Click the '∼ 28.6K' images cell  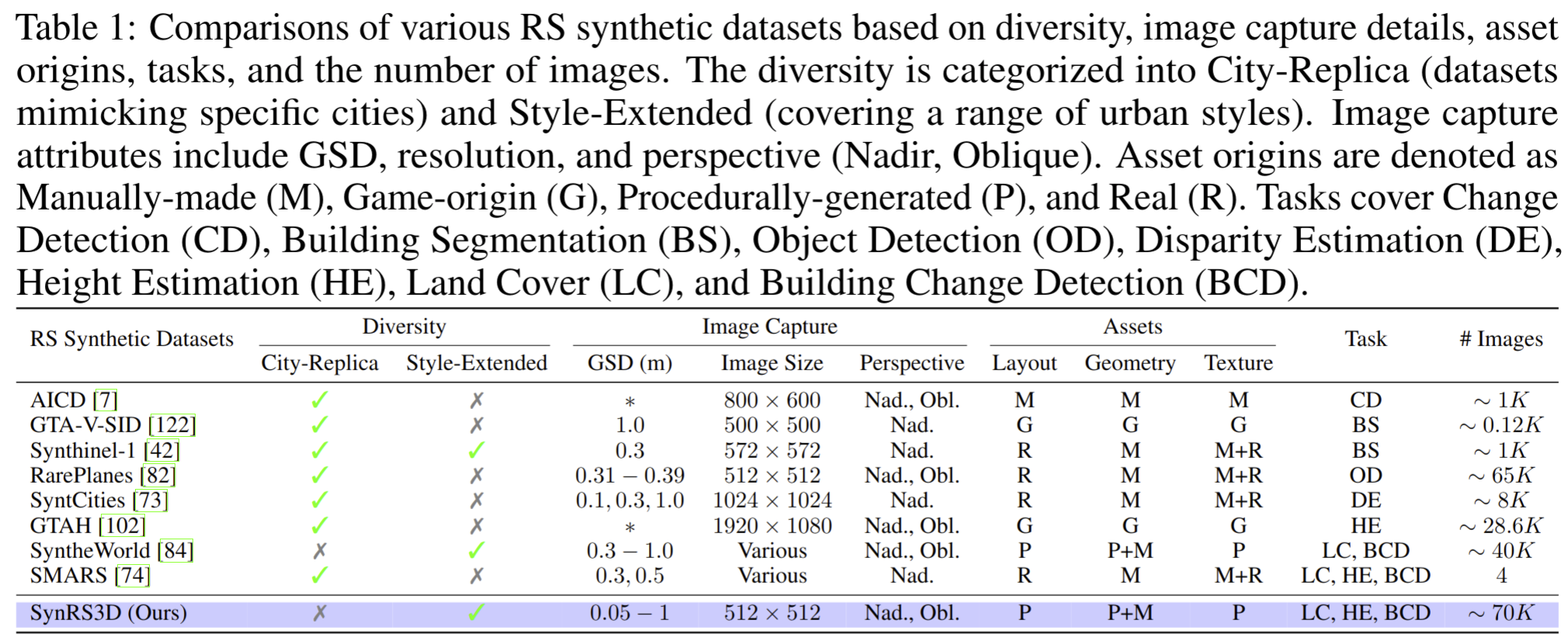pyautogui.click(x=1501, y=525)
